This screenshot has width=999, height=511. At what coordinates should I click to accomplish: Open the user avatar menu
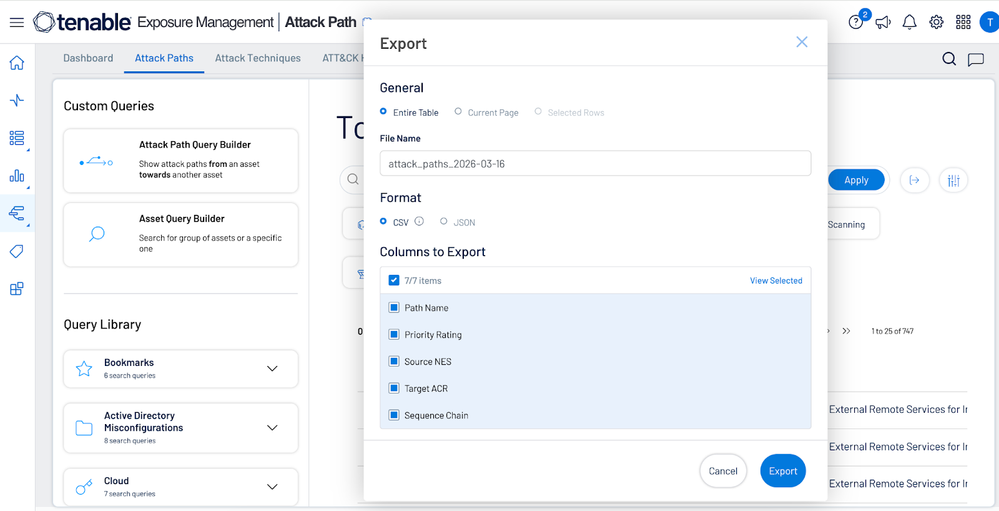coord(989,22)
